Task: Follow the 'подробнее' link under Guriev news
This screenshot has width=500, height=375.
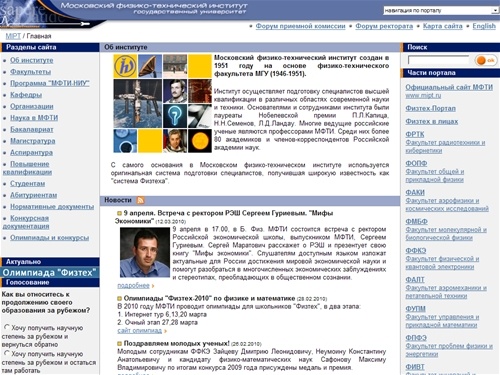Action: pyautogui.click(x=133, y=285)
